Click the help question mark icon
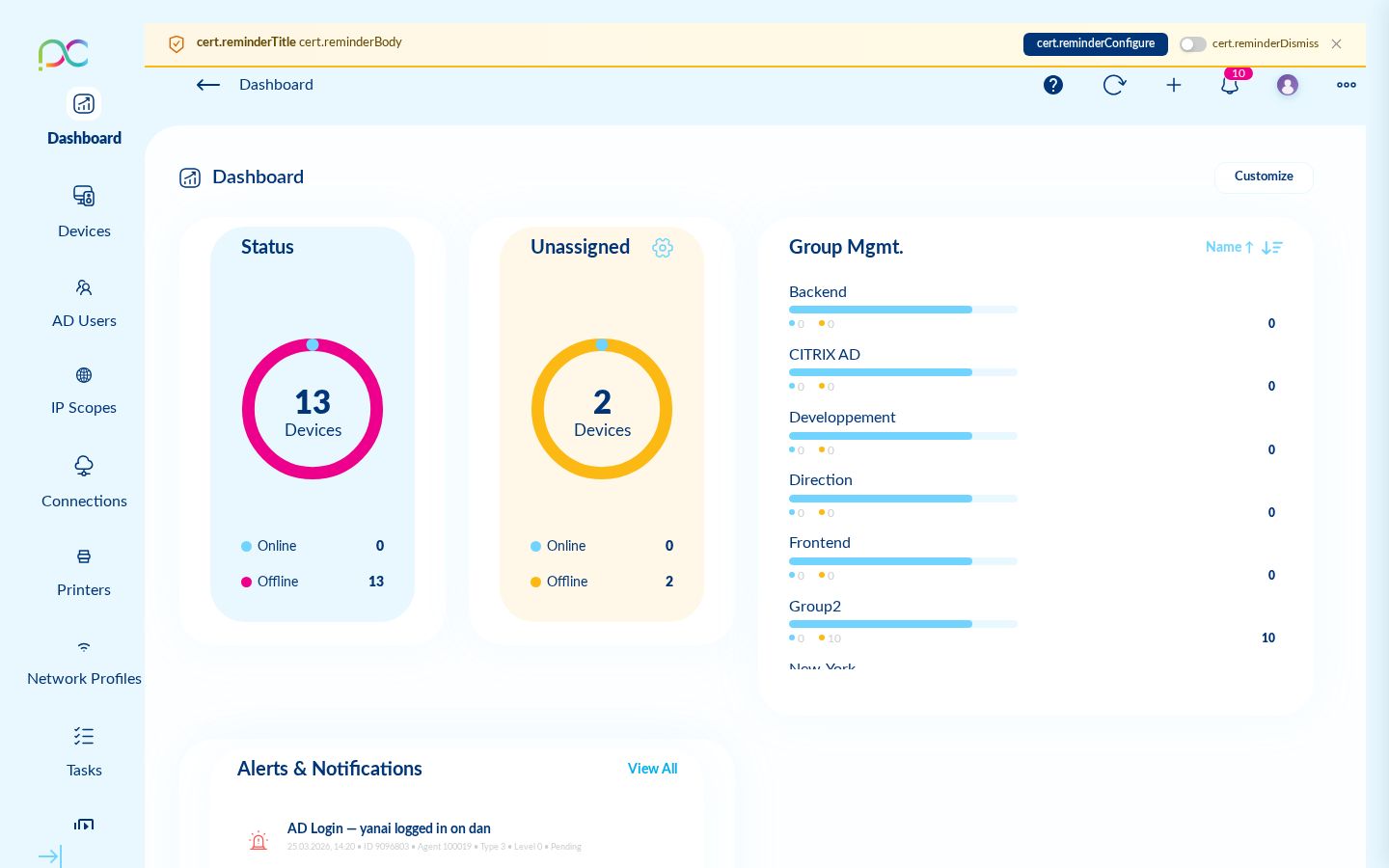Image resolution: width=1389 pixels, height=868 pixels. click(1052, 85)
